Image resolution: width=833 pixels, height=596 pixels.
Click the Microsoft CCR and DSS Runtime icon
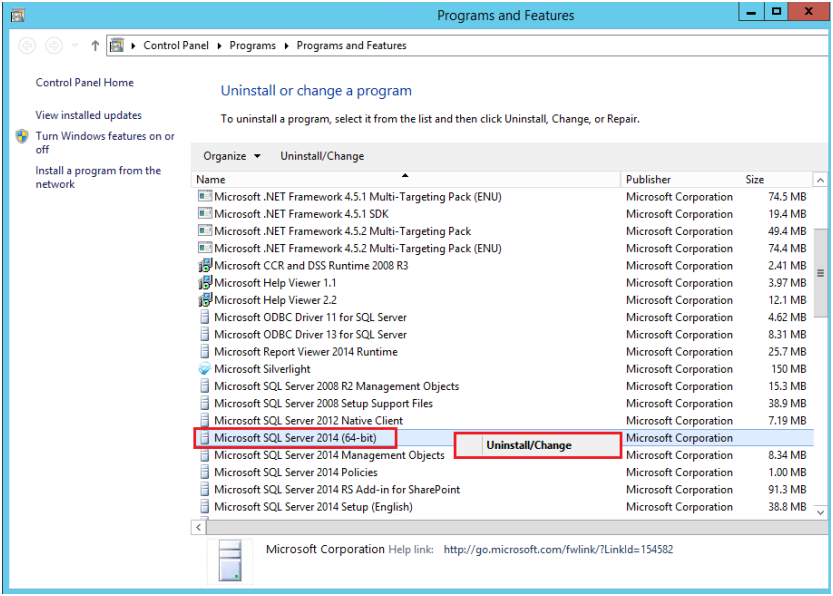pyautogui.click(x=205, y=265)
